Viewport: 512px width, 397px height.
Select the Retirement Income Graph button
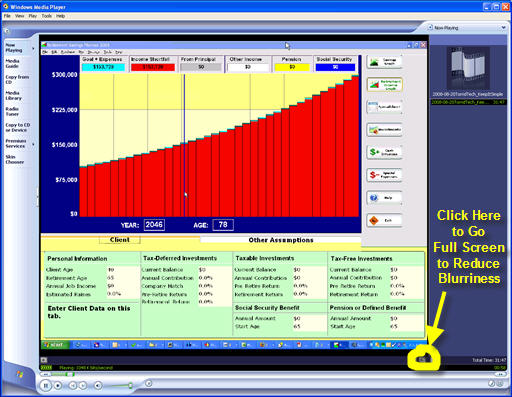click(x=384, y=85)
